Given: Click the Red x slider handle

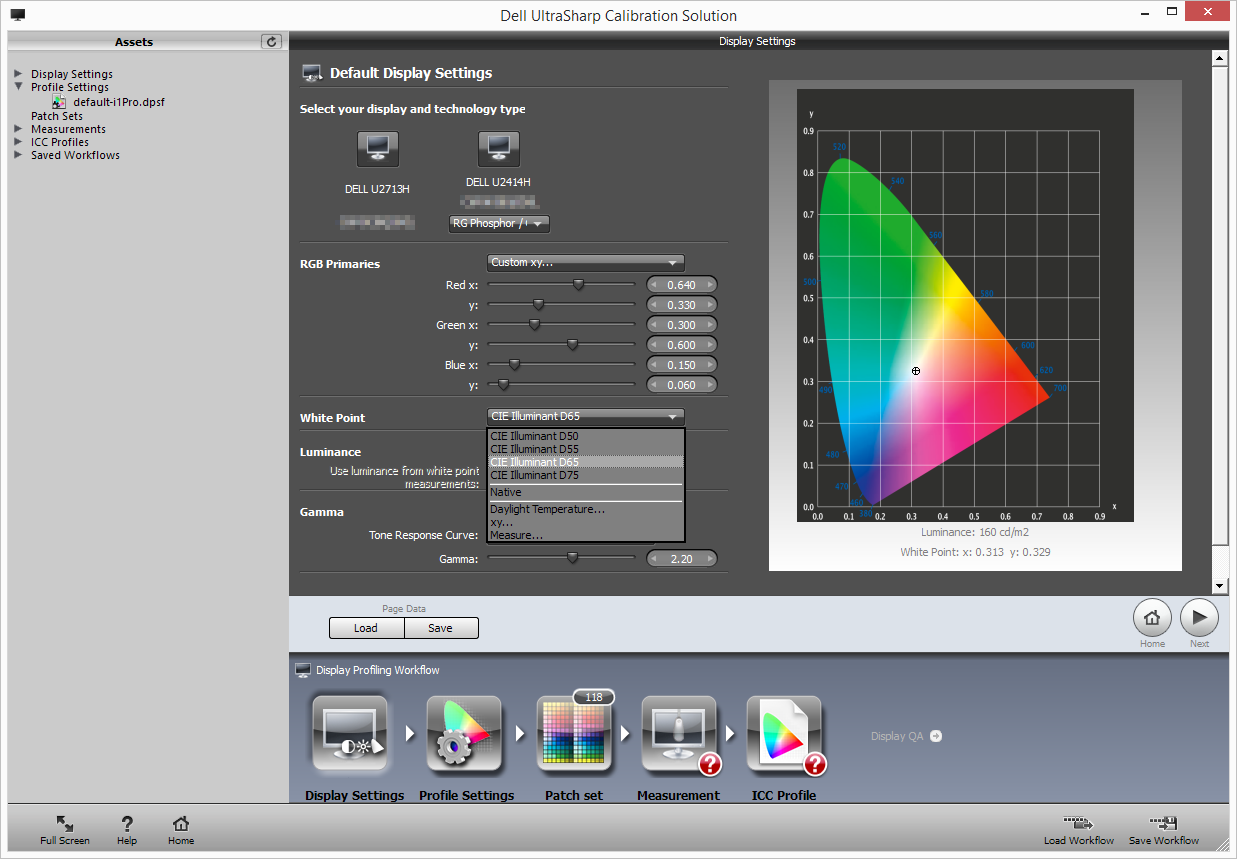Looking at the screenshot, I should (578, 284).
